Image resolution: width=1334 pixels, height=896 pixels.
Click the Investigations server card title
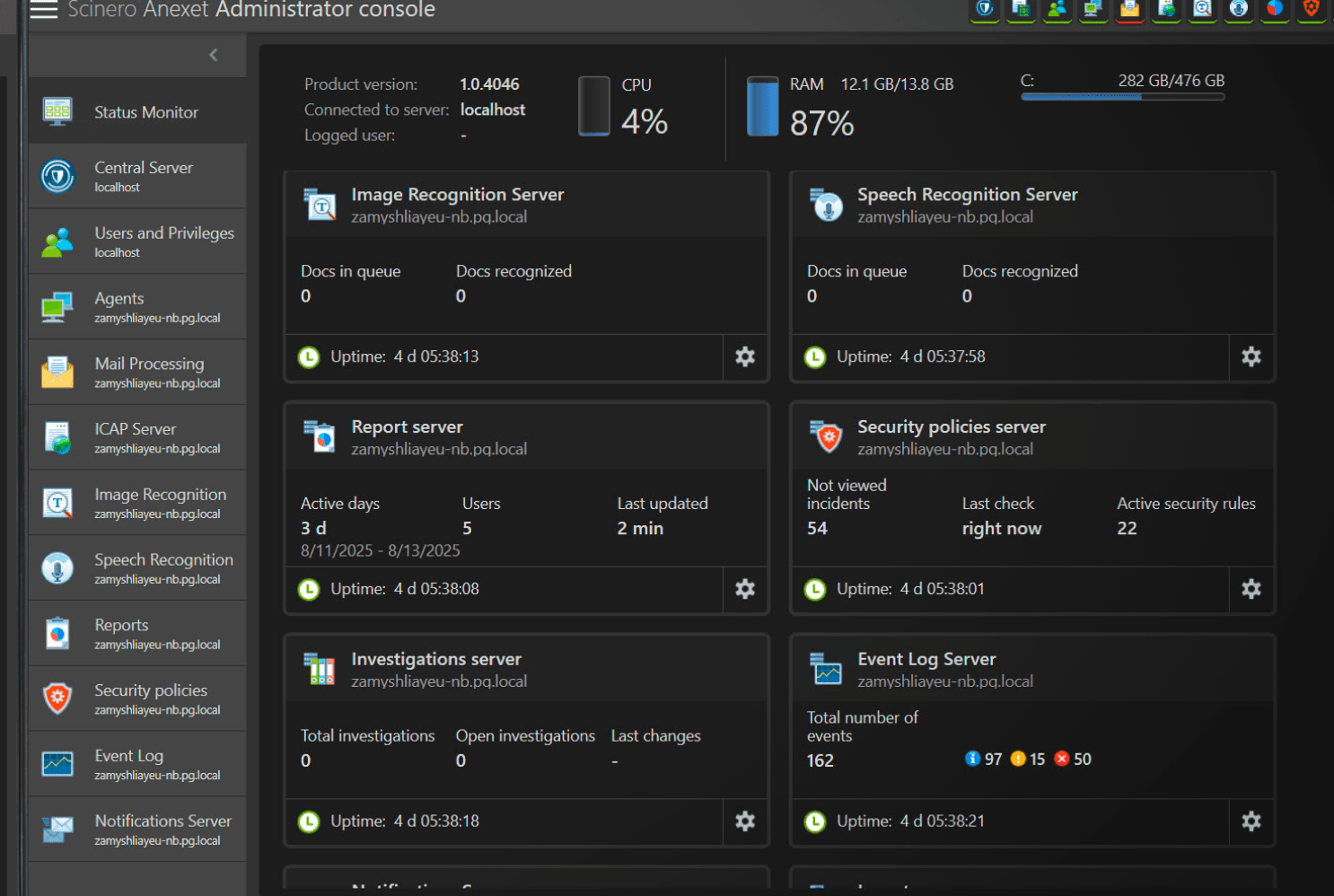[436, 659]
